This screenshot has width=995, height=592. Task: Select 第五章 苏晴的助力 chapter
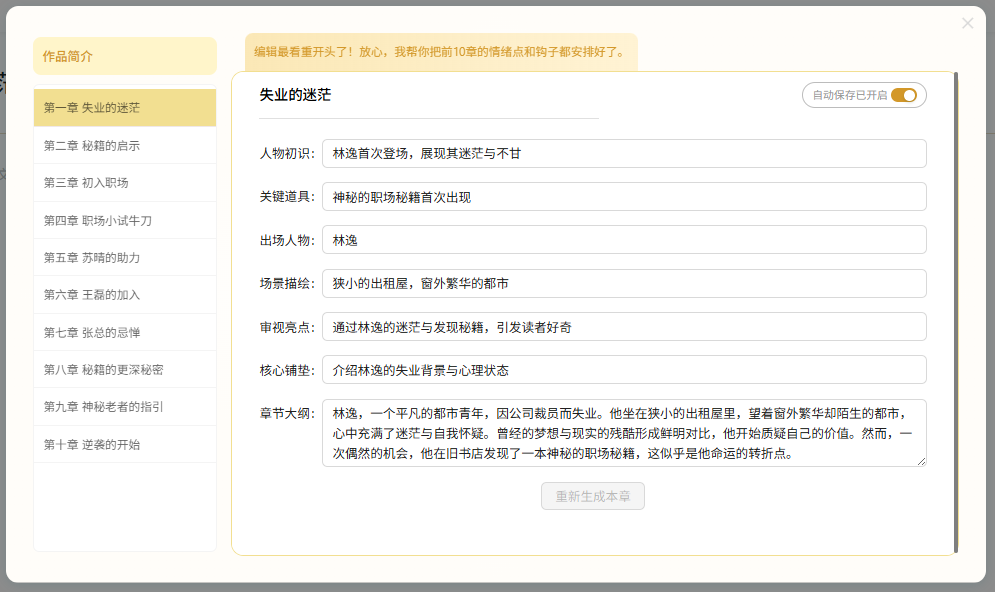(125, 258)
